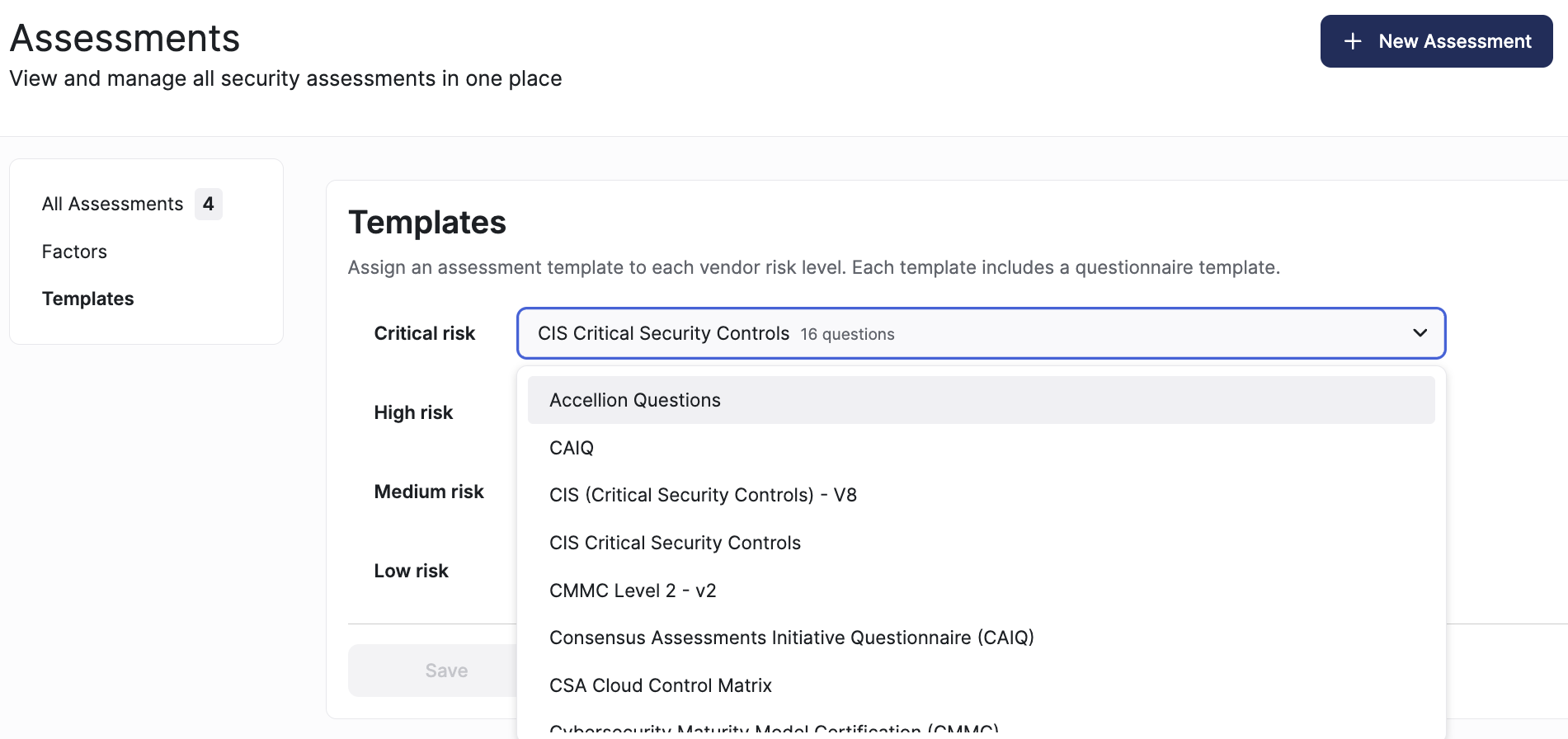Click the View and manage subtitle
The image size is (1568, 739).
point(285,78)
